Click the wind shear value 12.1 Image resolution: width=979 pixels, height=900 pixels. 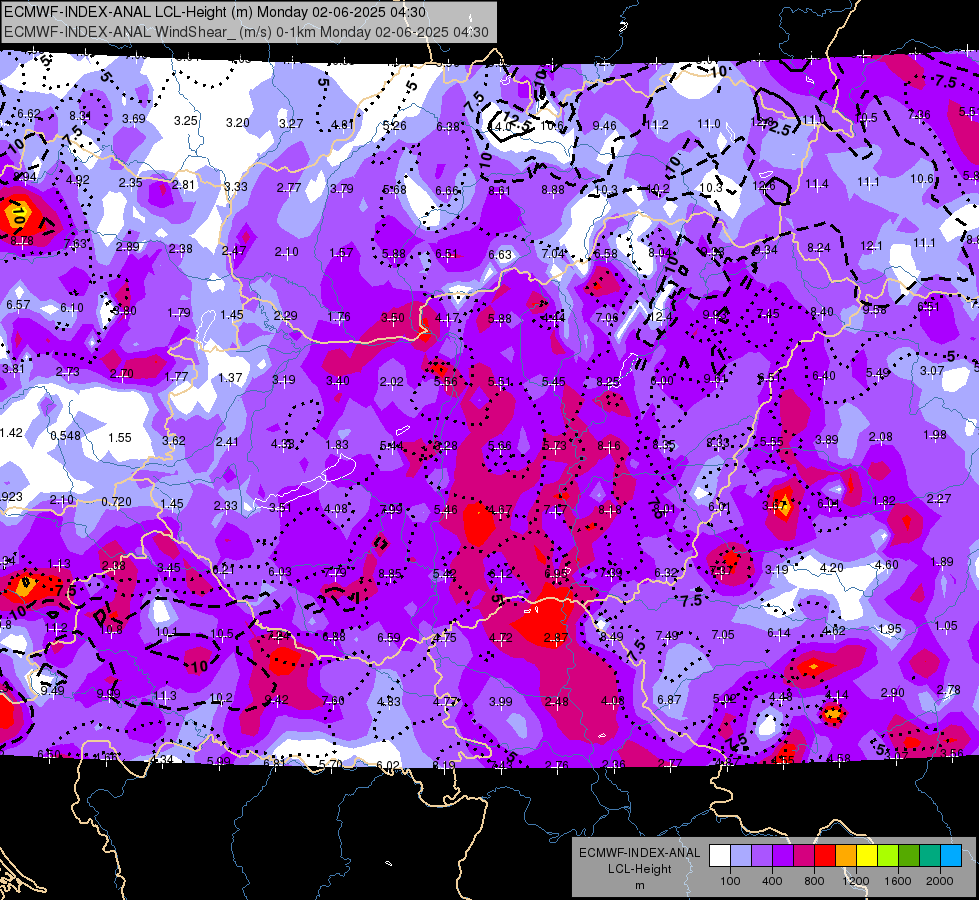coord(871,245)
